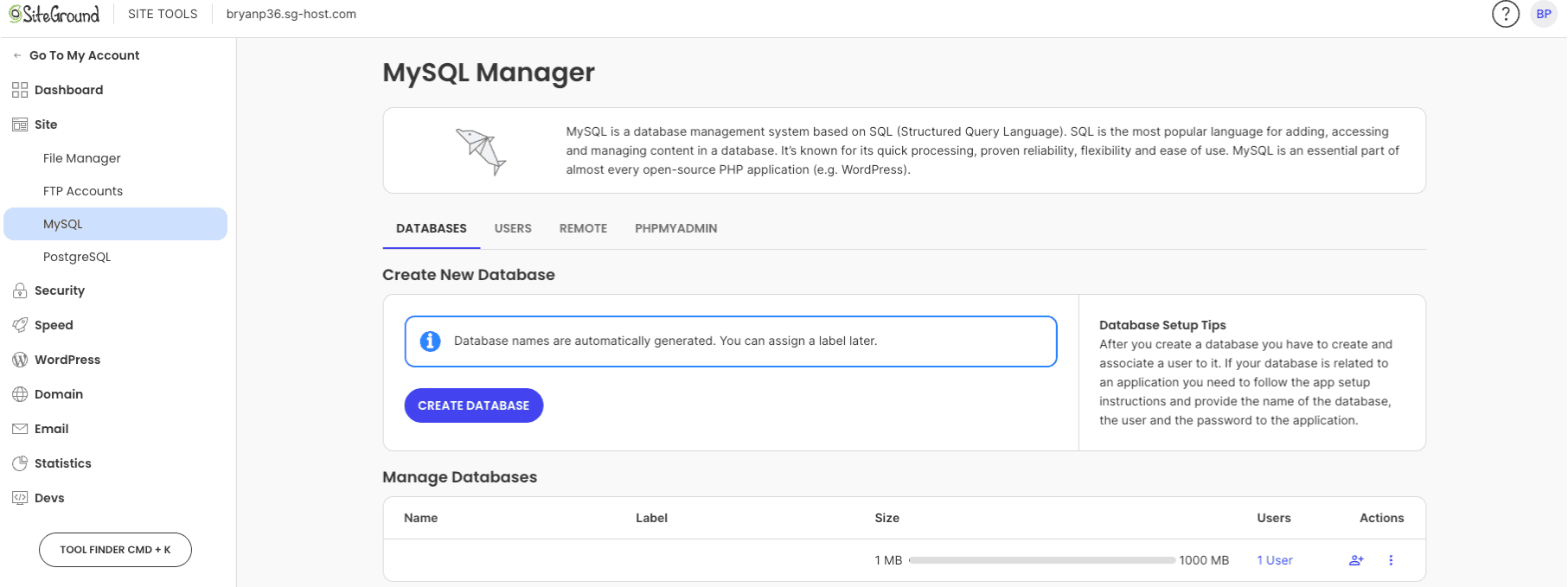Image resolution: width=1568 pixels, height=587 pixels.
Task: Click the Security lock icon
Action: tap(20, 290)
